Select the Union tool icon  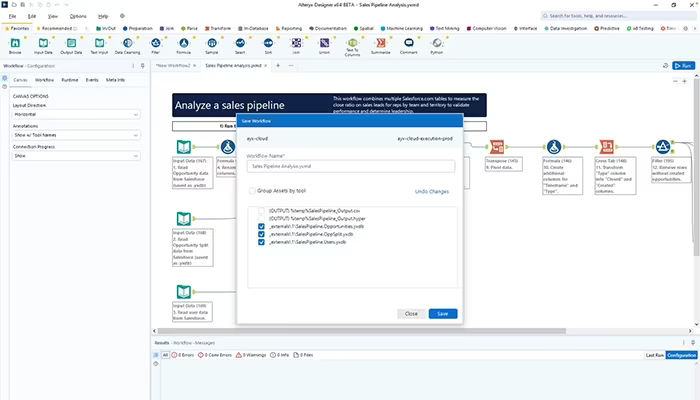coord(325,43)
